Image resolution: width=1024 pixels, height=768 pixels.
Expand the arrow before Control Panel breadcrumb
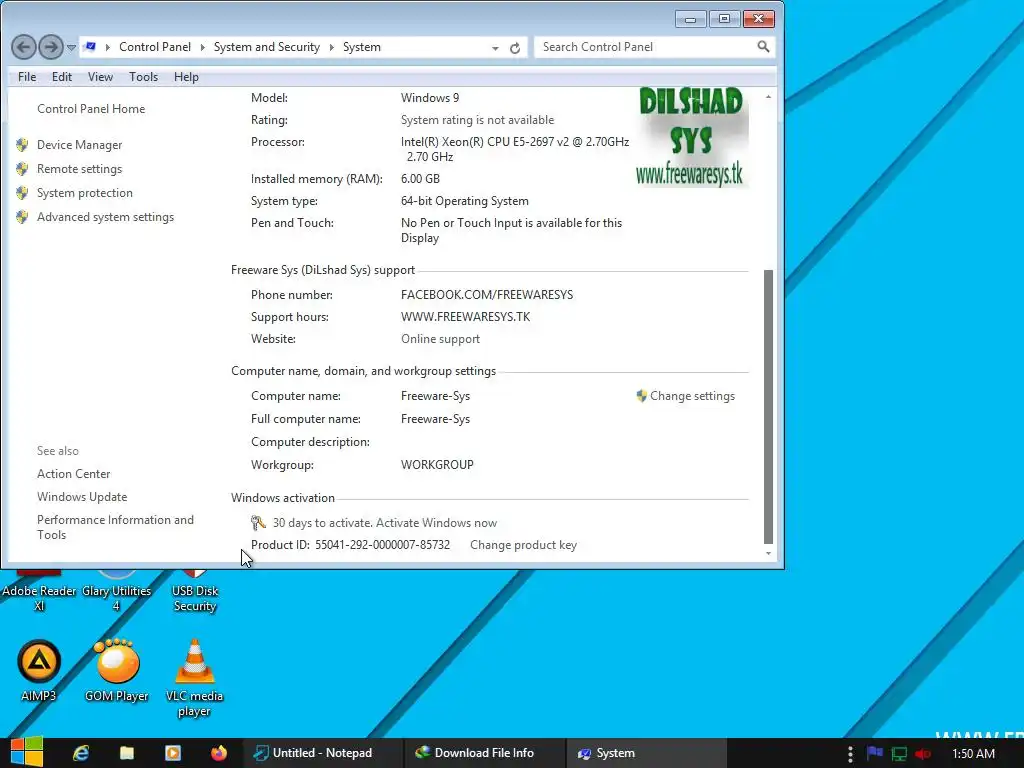(107, 47)
